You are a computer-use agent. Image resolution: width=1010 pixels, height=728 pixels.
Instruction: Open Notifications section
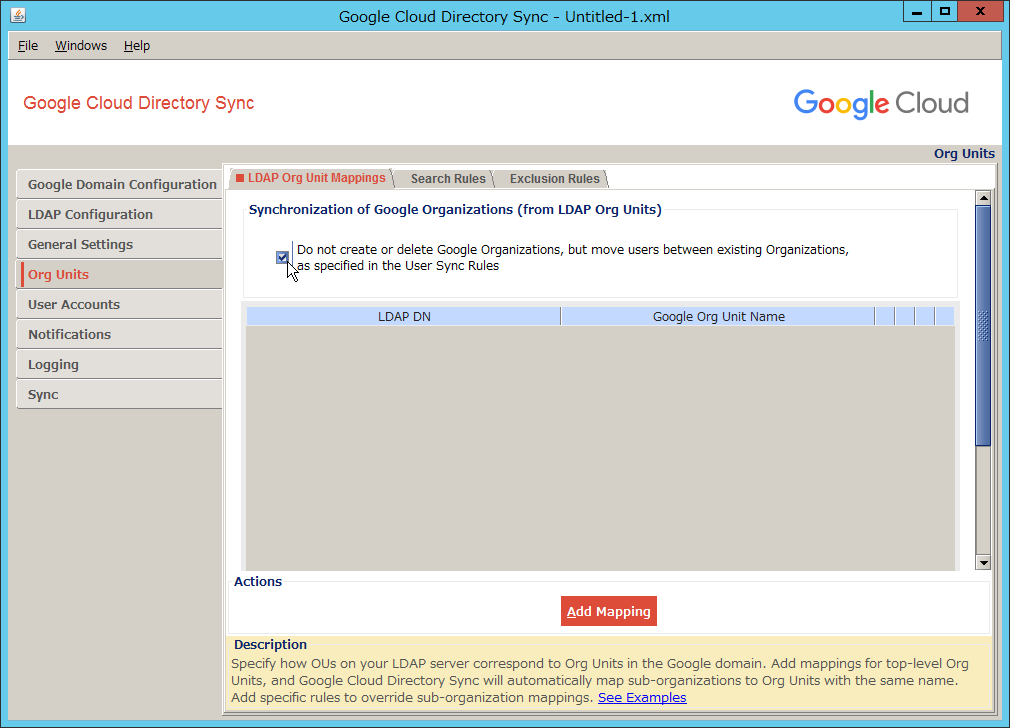click(x=120, y=334)
